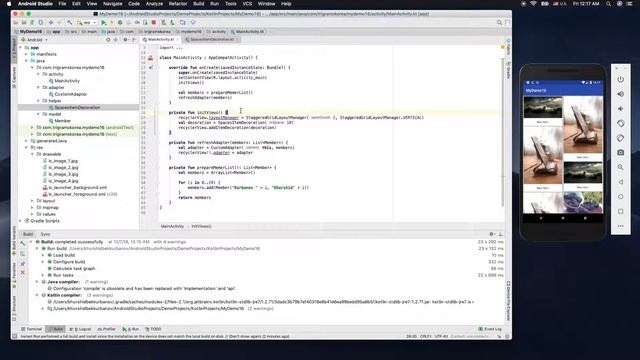The width and height of the screenshot is (640, 360).
Task: Select MainActivity in project tree
Action: [x=67, y=81]
